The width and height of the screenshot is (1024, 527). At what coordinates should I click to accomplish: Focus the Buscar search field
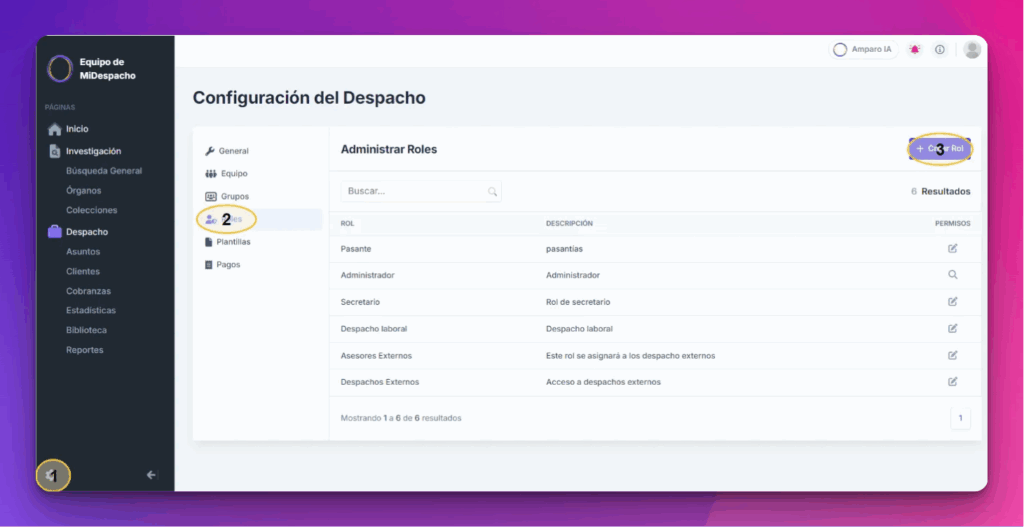coord(421,191)
